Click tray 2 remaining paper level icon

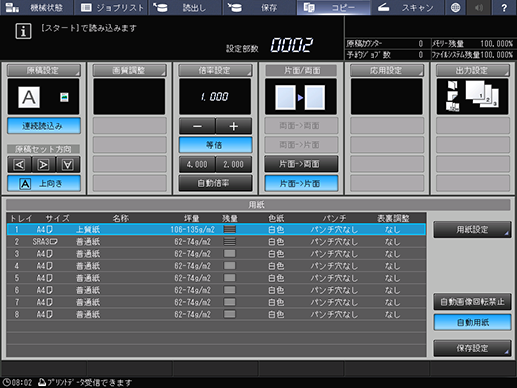pyautogui.click(x=230, y=241)
